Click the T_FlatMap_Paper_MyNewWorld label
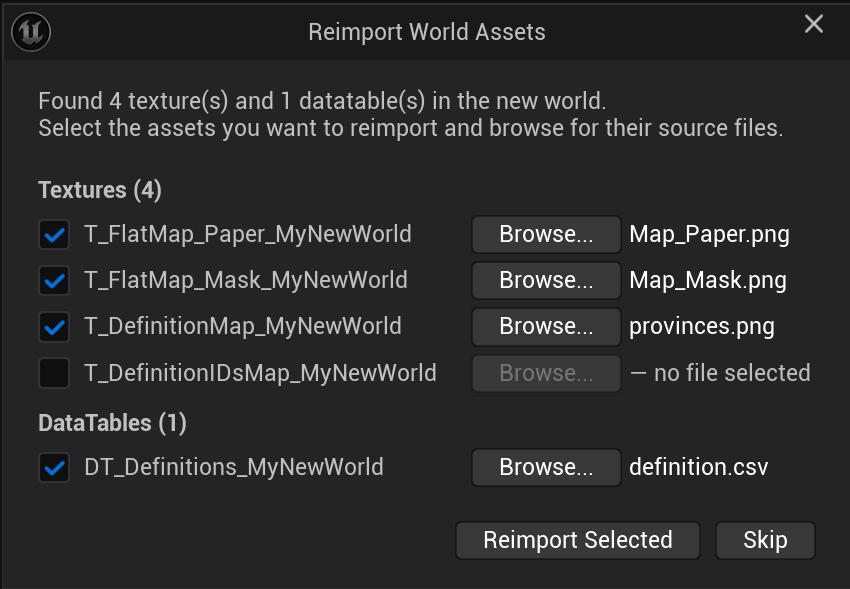 248,235
